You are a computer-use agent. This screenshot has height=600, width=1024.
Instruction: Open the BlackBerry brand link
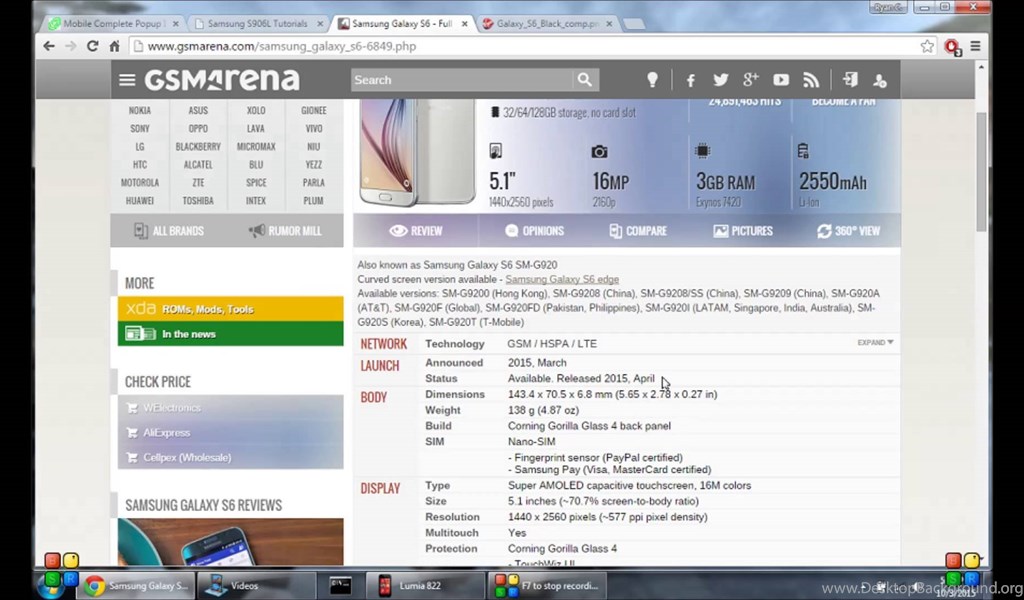pos(198,147)
